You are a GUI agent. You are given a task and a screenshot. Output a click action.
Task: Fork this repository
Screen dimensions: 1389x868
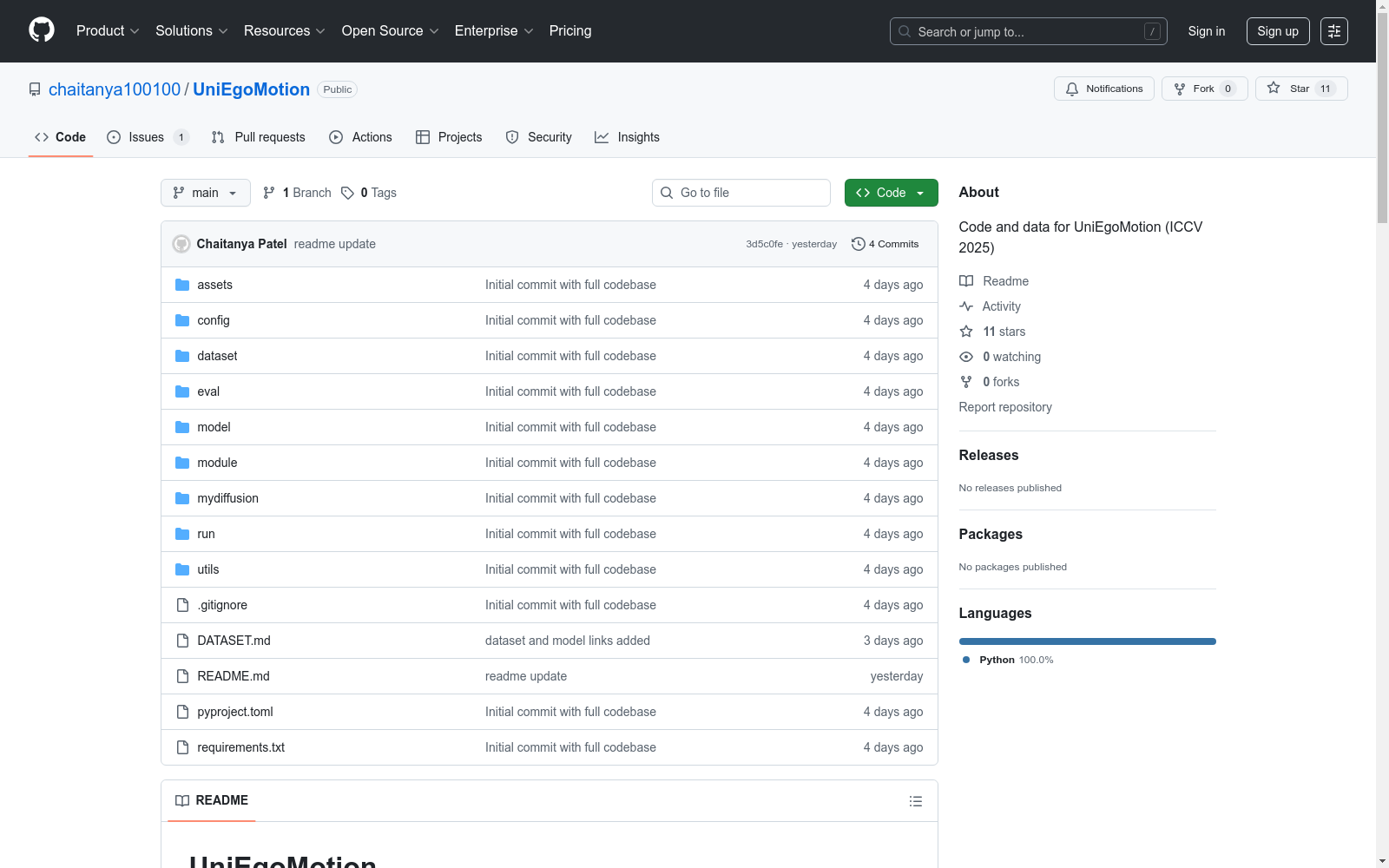coord(1205,89)
